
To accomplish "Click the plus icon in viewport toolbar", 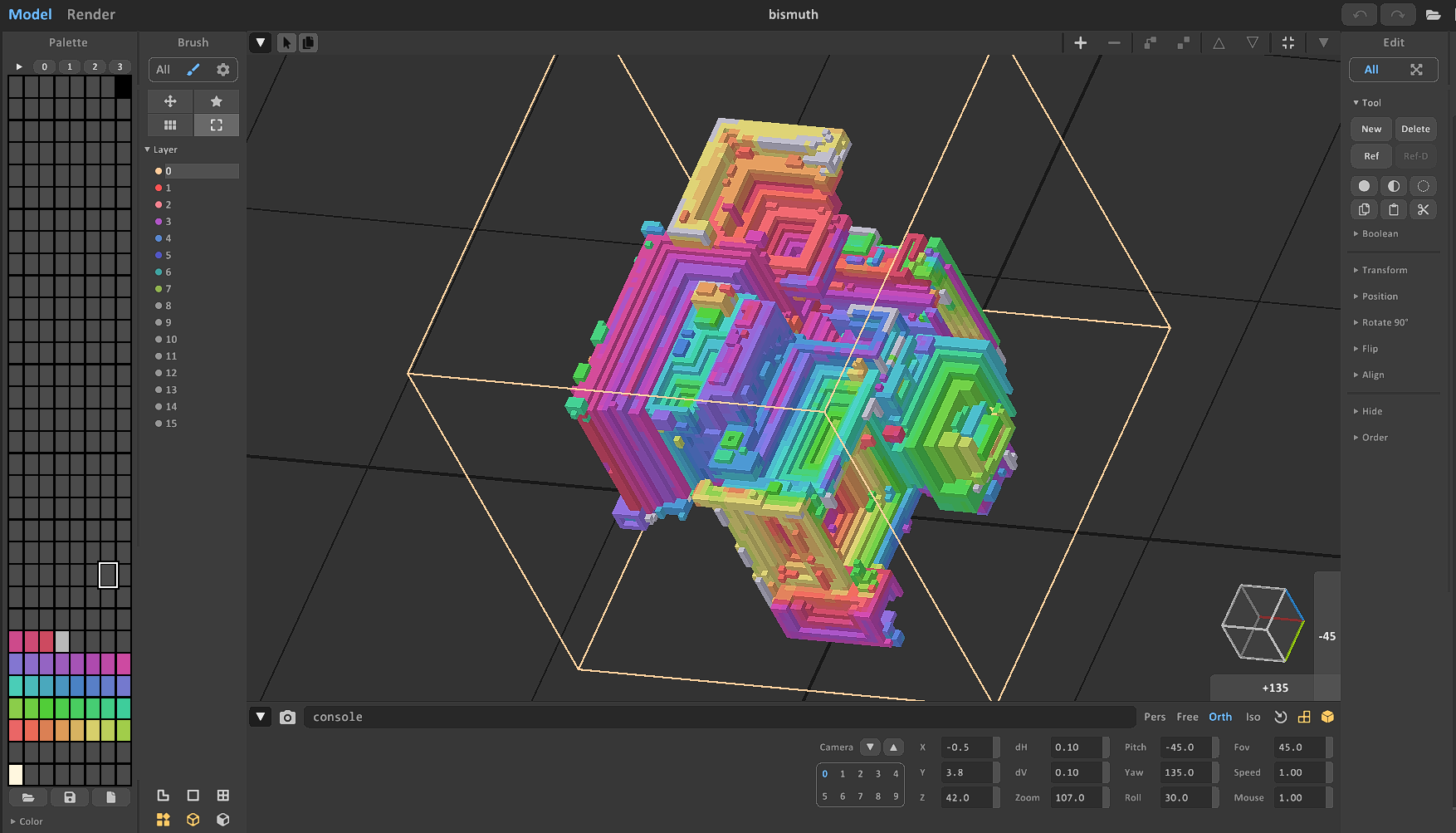I will (1081, 42).
